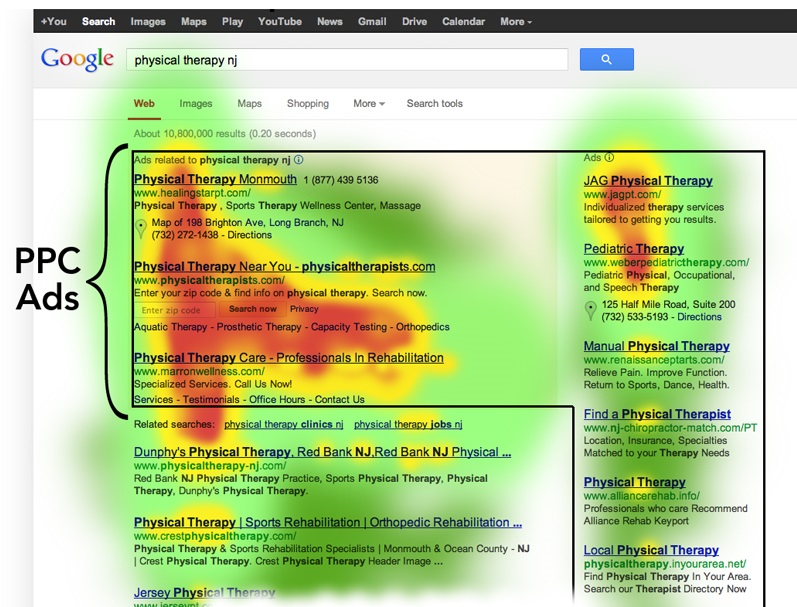Image resolution: width=797 pixels, height=607 pixels.
Task: Click 'About 10,800,000 results' text
Action: coord(225,134)
